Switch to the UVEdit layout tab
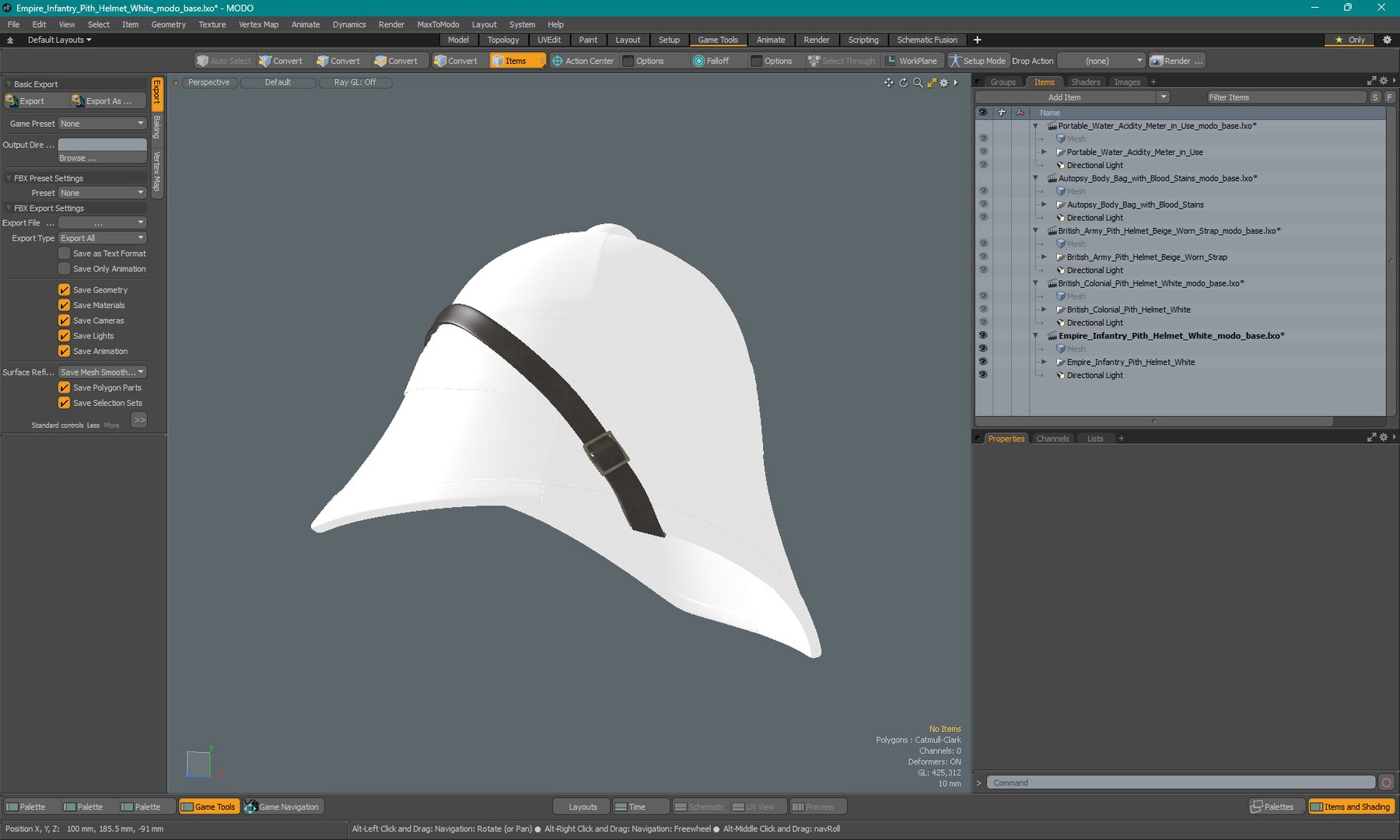This screenshot has width=1400, height=840. point(548,40)
